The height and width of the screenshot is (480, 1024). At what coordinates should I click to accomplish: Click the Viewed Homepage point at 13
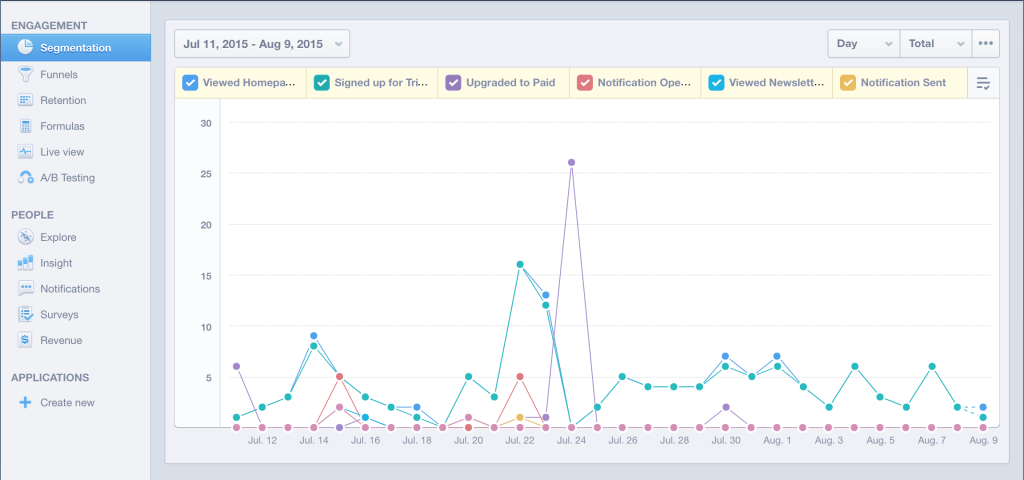[545, 295]
